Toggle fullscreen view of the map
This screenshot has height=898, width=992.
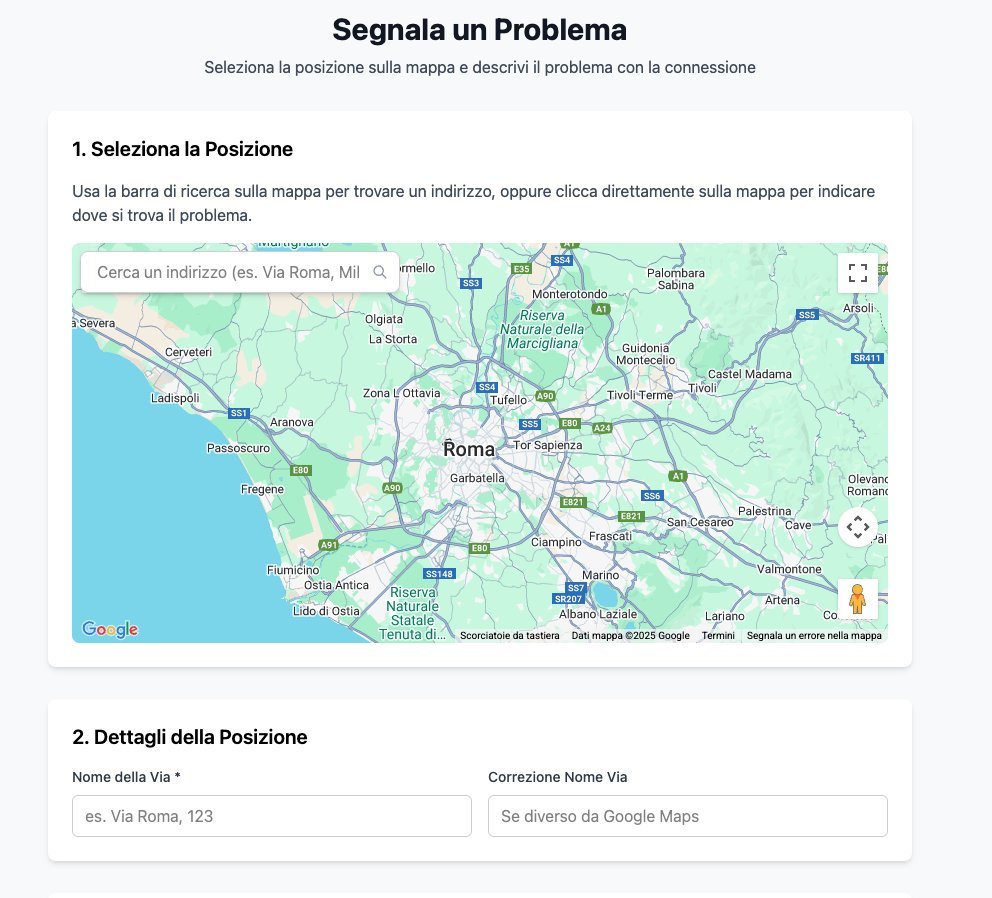click(857, 273)
